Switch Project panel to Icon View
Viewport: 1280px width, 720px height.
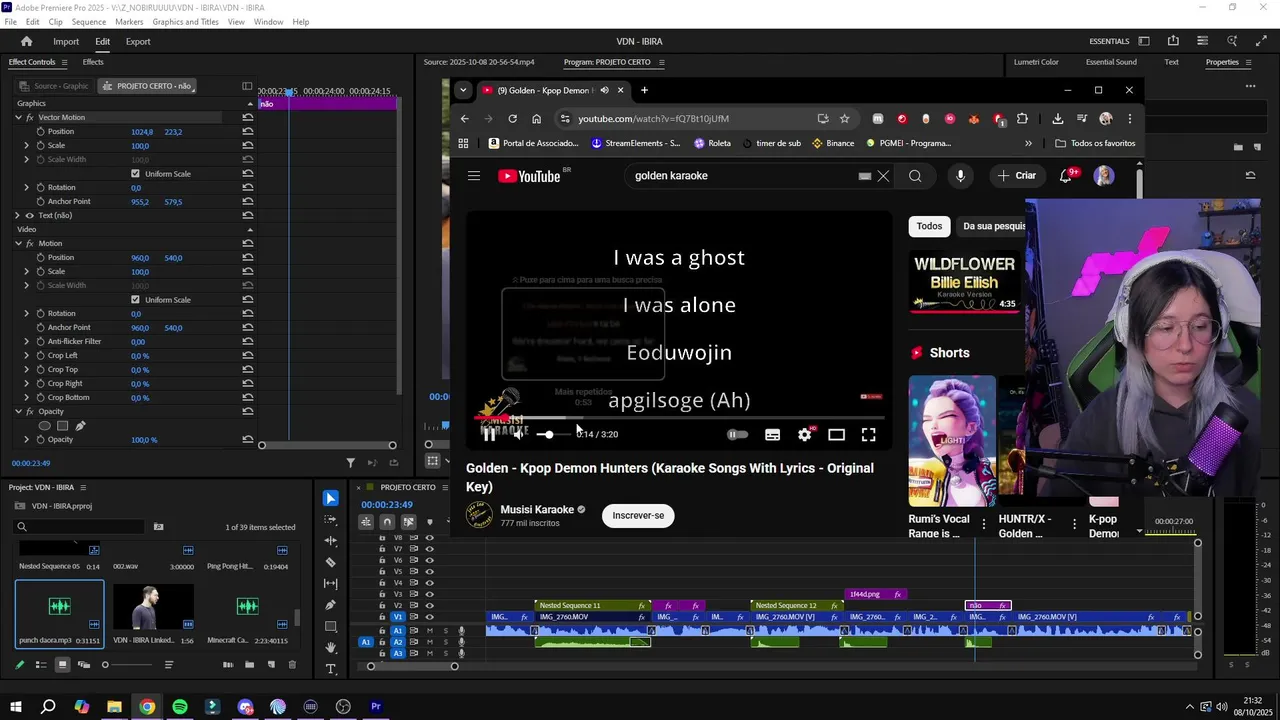coord(62,665)
